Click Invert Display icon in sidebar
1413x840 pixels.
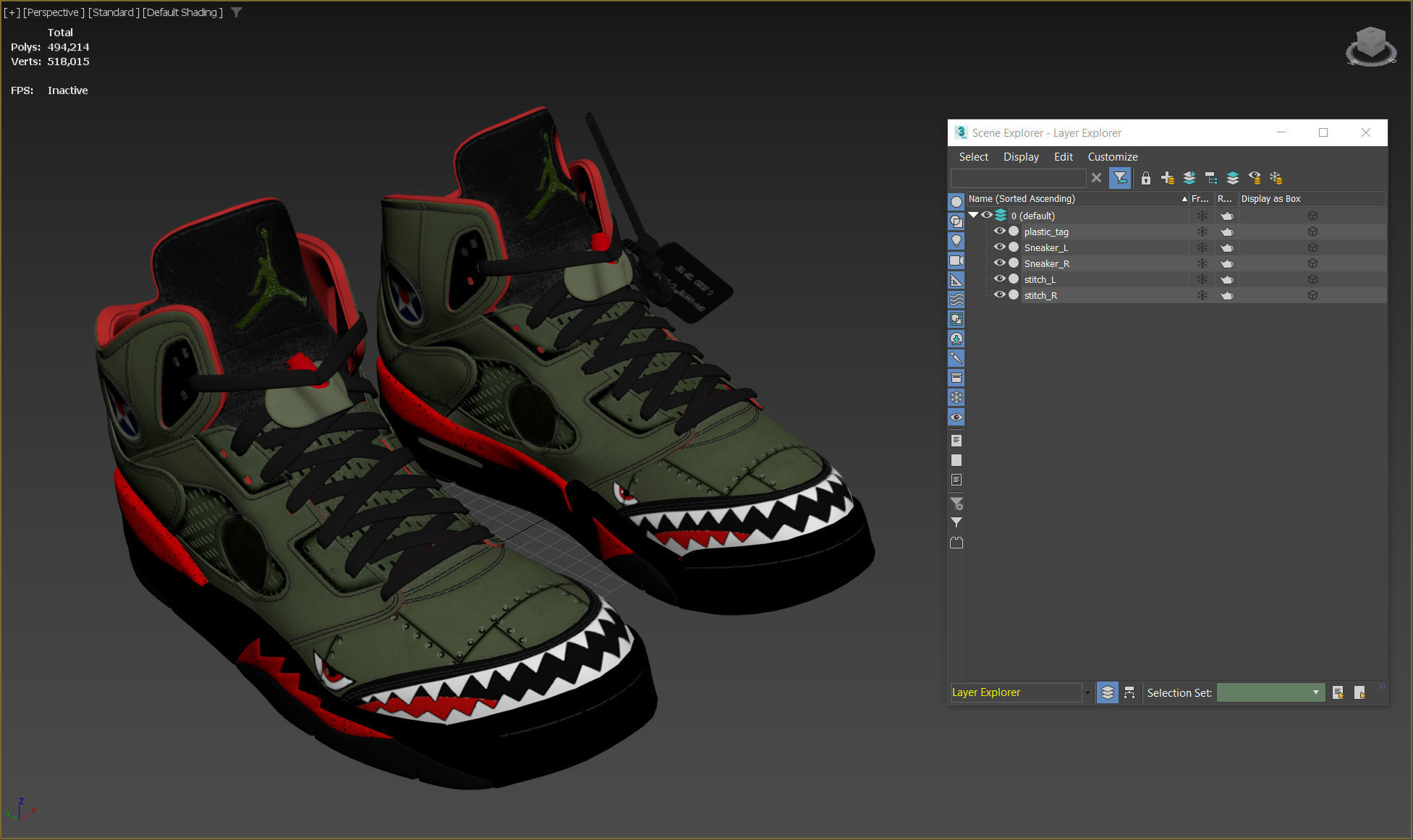(956, 480)
